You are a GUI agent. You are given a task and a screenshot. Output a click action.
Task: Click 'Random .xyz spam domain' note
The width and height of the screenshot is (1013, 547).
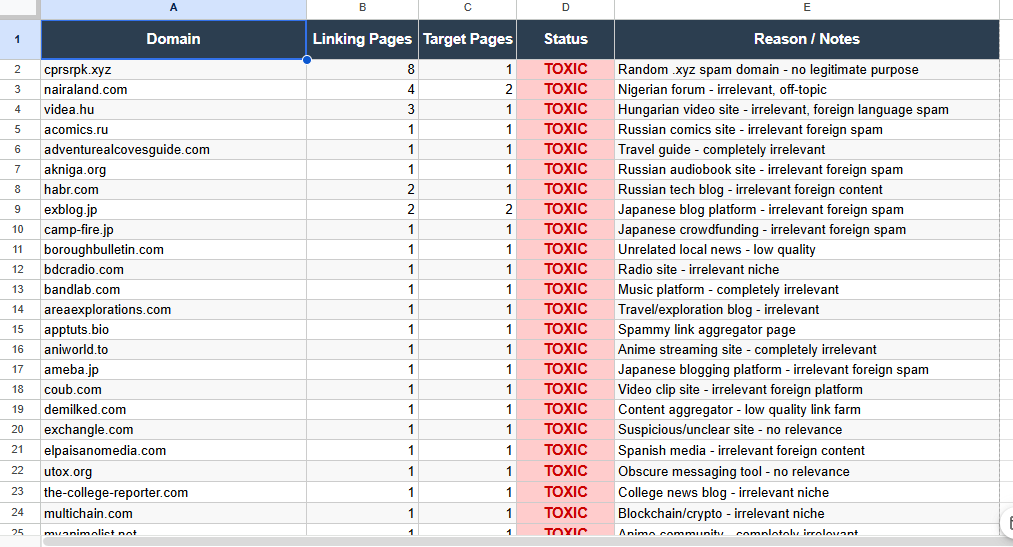click(807, 70)
